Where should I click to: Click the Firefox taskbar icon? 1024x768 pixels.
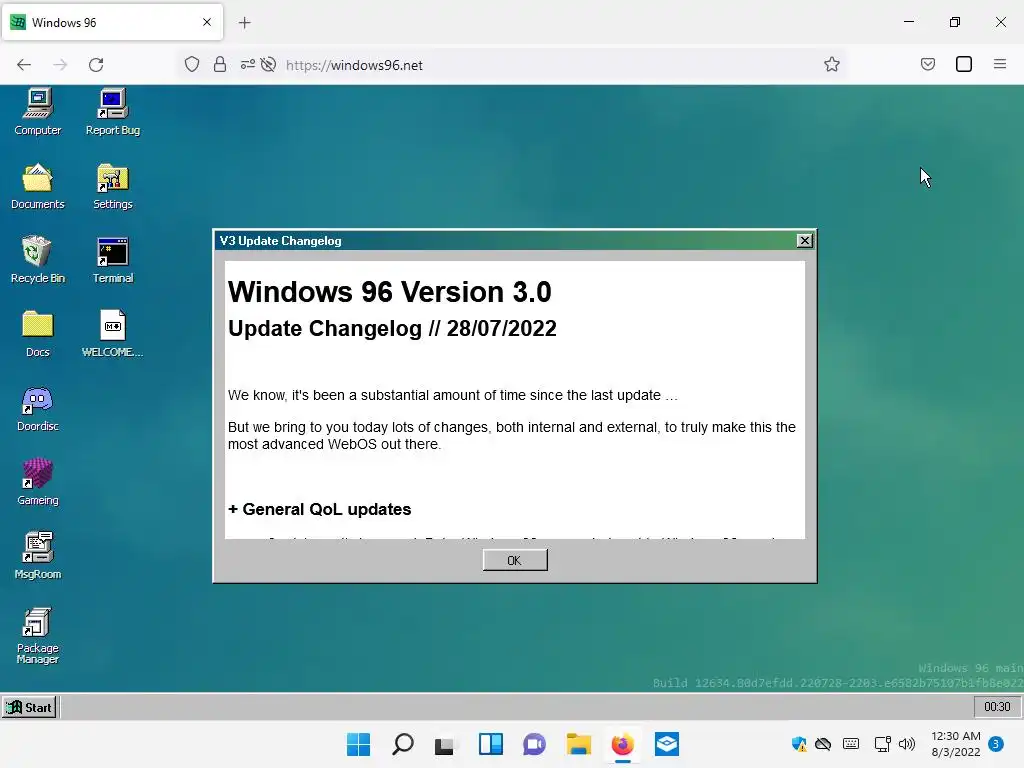click(x=623, y=744)
